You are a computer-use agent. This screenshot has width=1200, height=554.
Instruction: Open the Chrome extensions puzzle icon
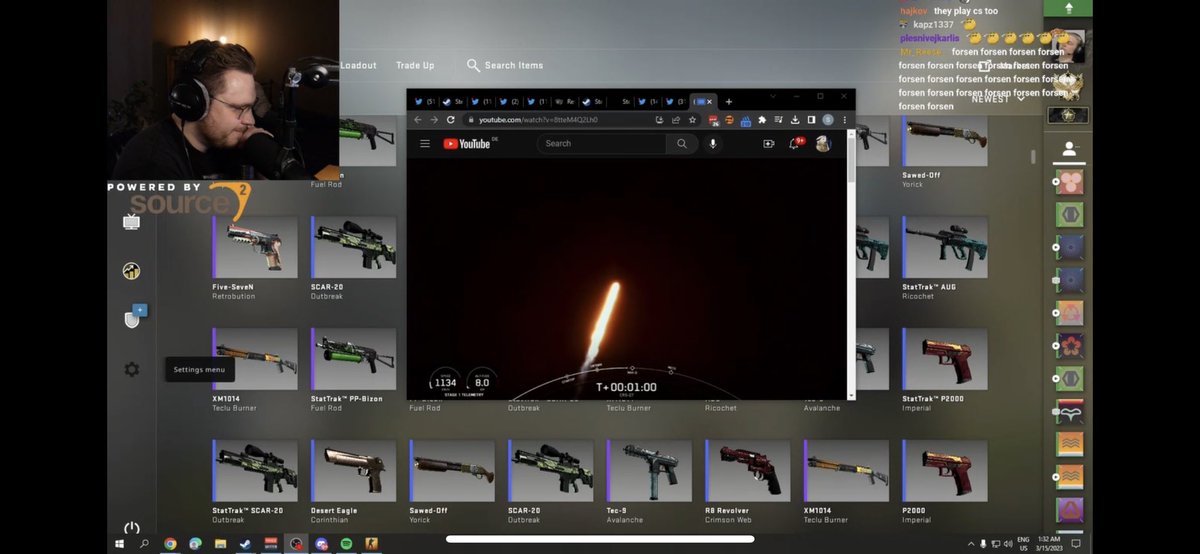click(762, 120)
